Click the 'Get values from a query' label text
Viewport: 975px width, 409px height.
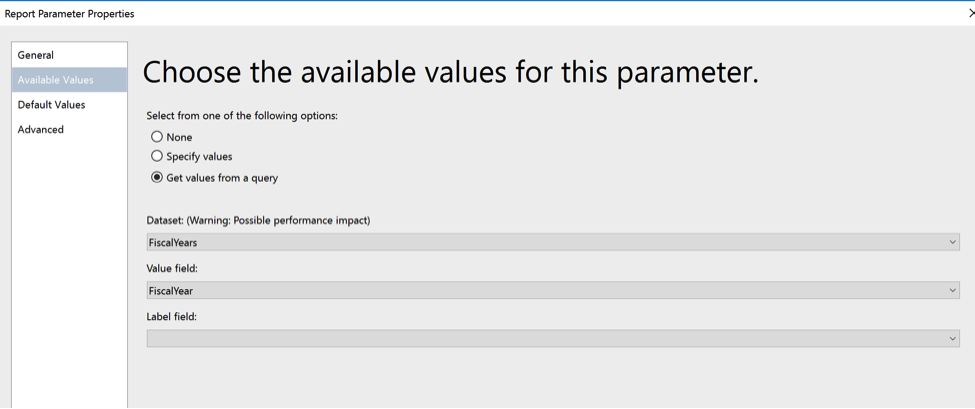pyautogui.click(x=222, y=178)
